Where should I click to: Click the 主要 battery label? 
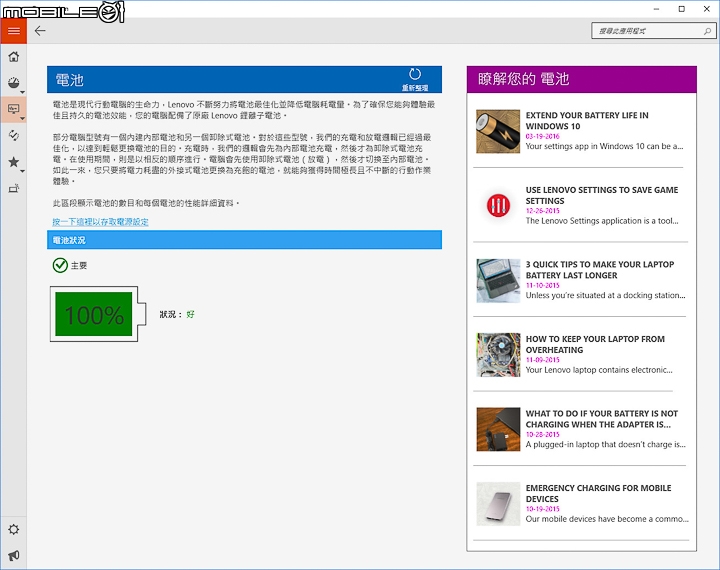[x=79, y=265]
